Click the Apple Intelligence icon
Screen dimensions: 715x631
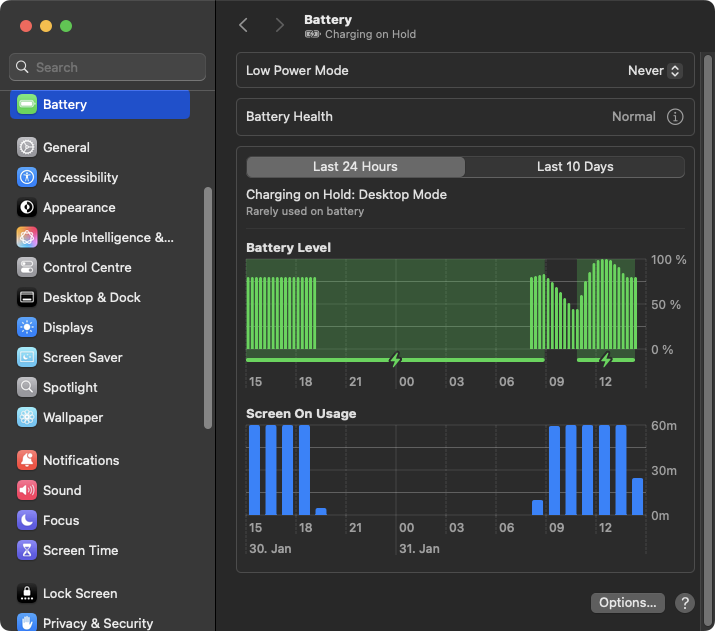(27, 238)
